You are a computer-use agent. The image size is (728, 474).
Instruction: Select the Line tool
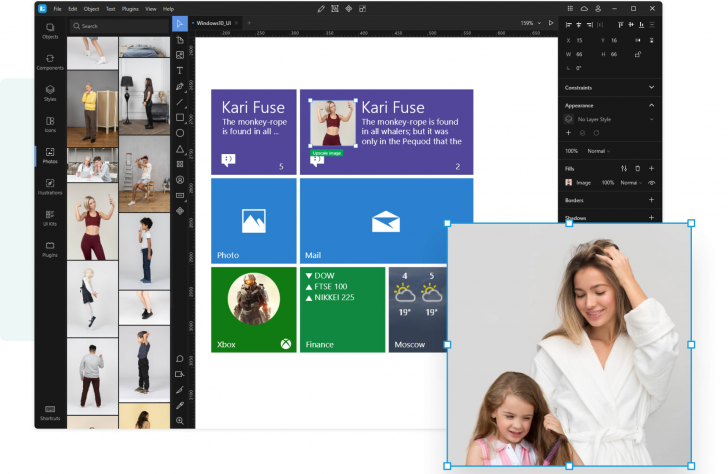click(x=180, y=102)
